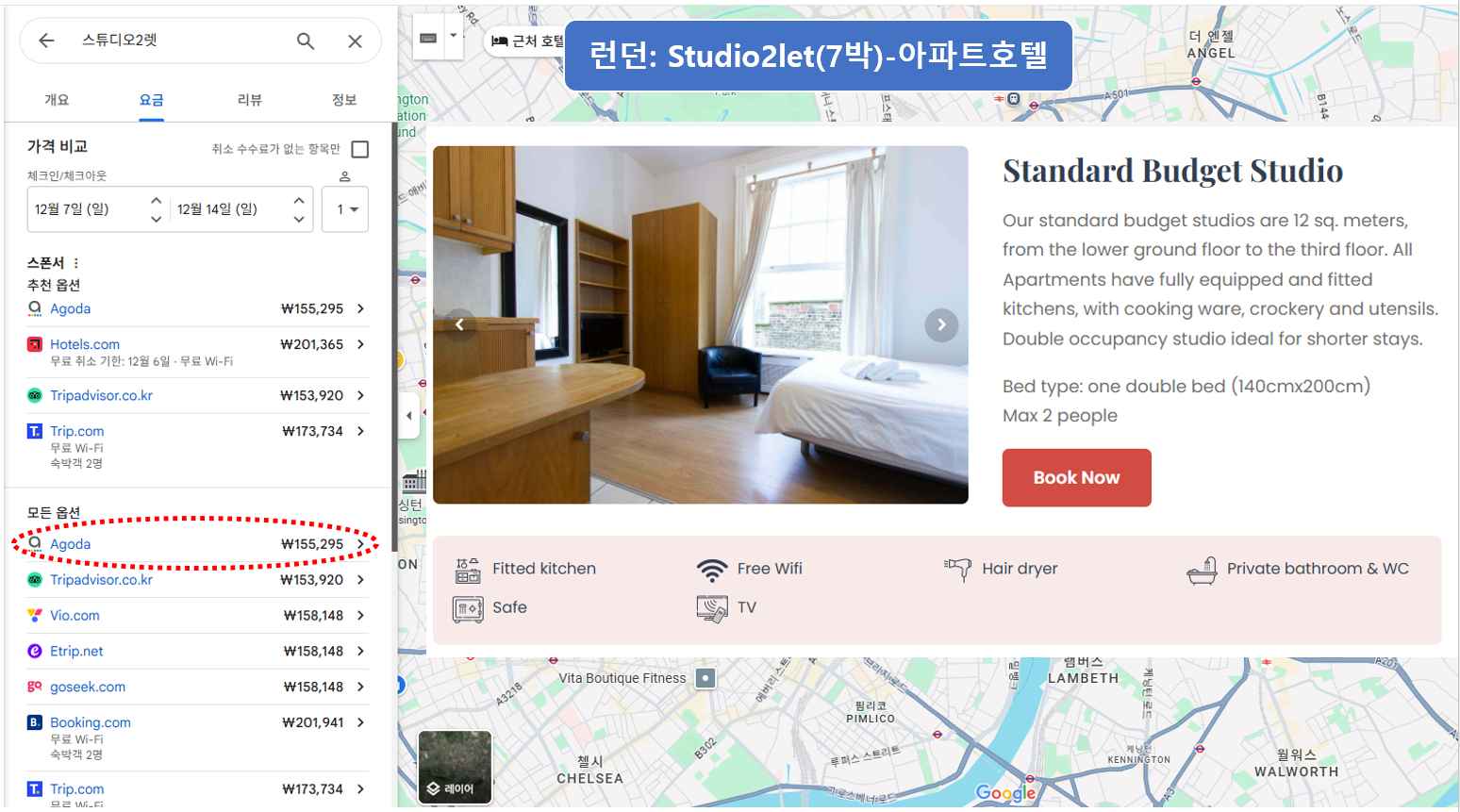Click the Safe amenity icon

point(468,608)
